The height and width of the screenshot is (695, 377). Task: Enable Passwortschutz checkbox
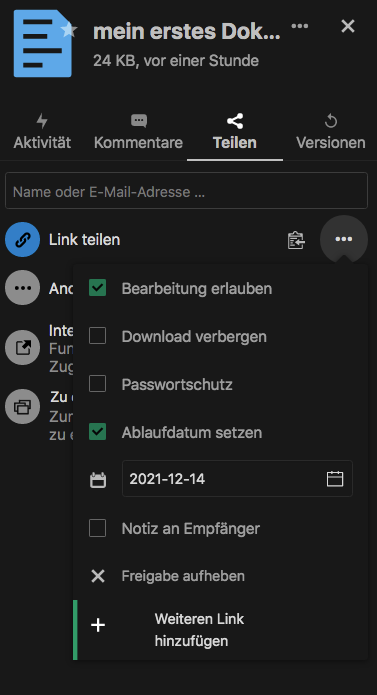click(97, 384)
